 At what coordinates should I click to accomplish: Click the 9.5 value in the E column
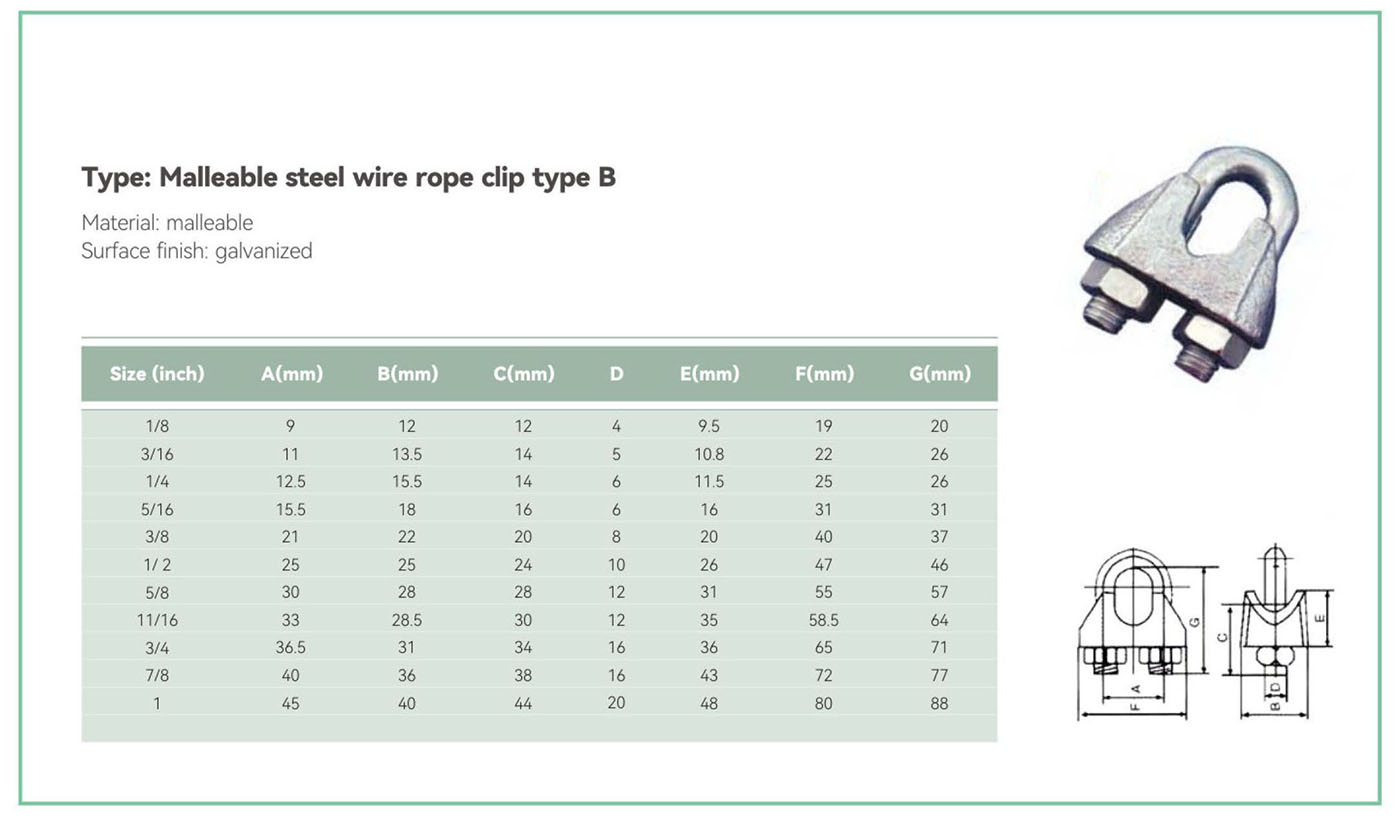(x=709, y=426)
